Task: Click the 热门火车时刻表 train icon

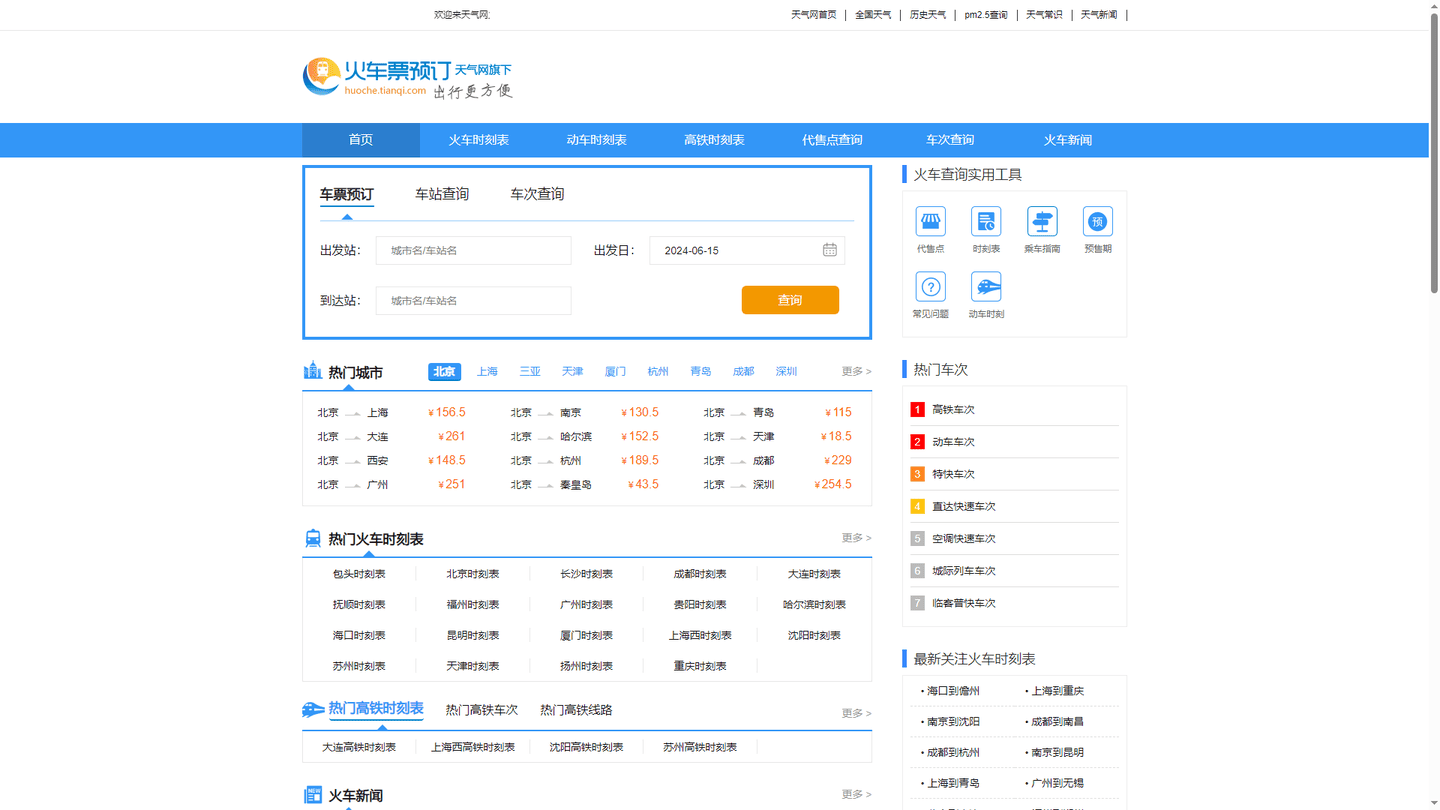Action: coord(313,538)
